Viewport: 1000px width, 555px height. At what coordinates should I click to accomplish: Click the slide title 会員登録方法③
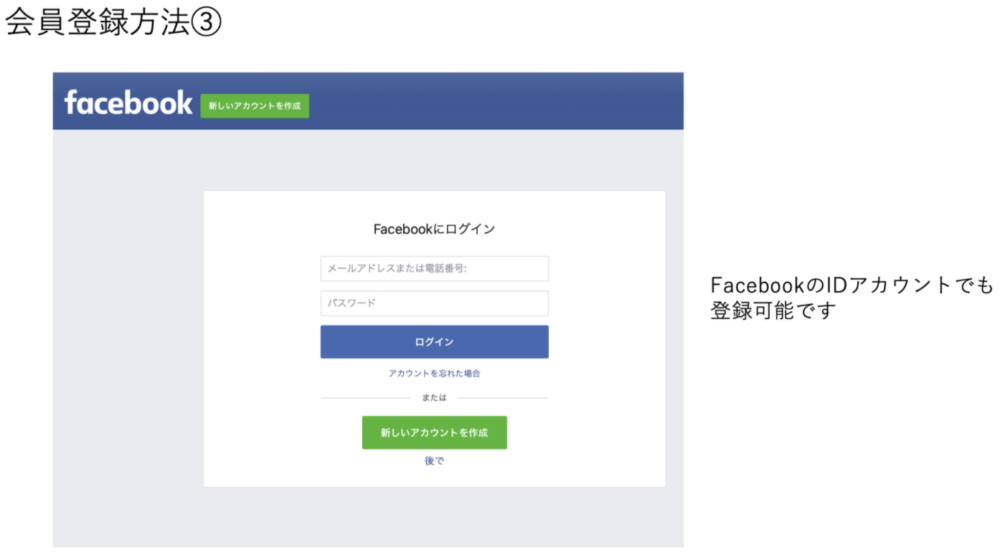113,22
